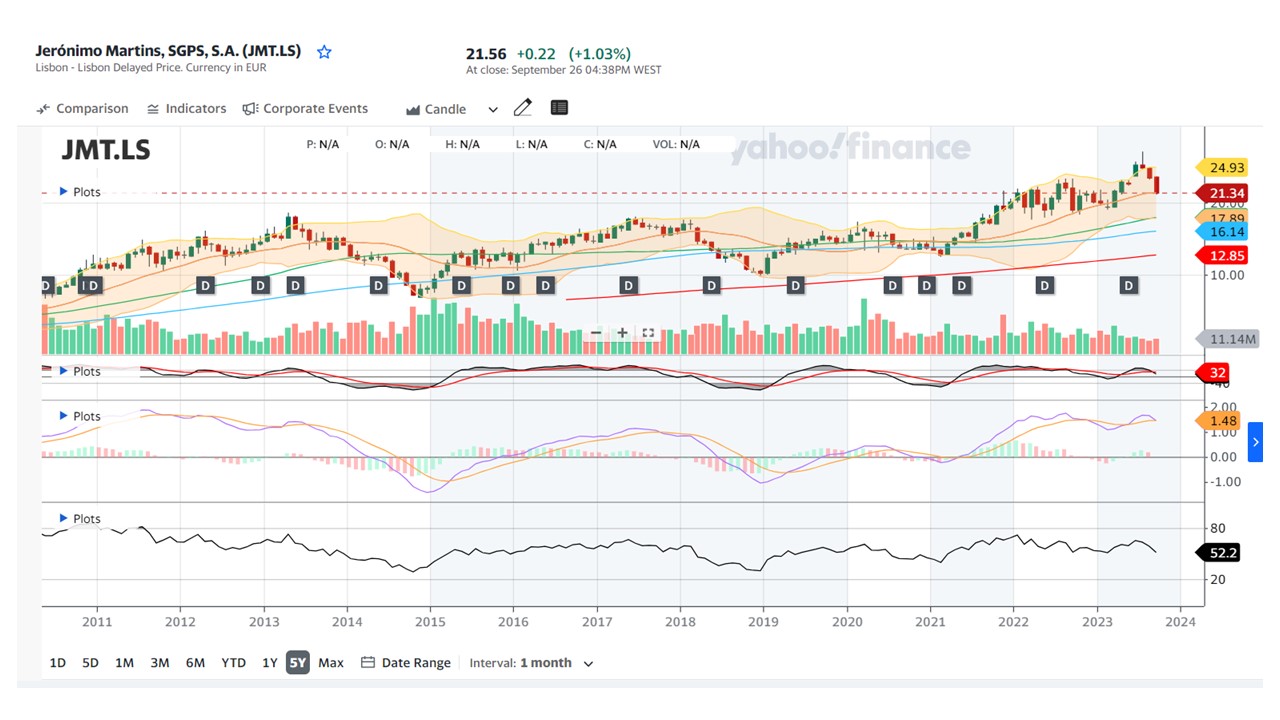Add JMT.LS to watchlist with star icon
Viewport: 1280px width, 720px height.
pyautogui.click(x=324, y=52)
